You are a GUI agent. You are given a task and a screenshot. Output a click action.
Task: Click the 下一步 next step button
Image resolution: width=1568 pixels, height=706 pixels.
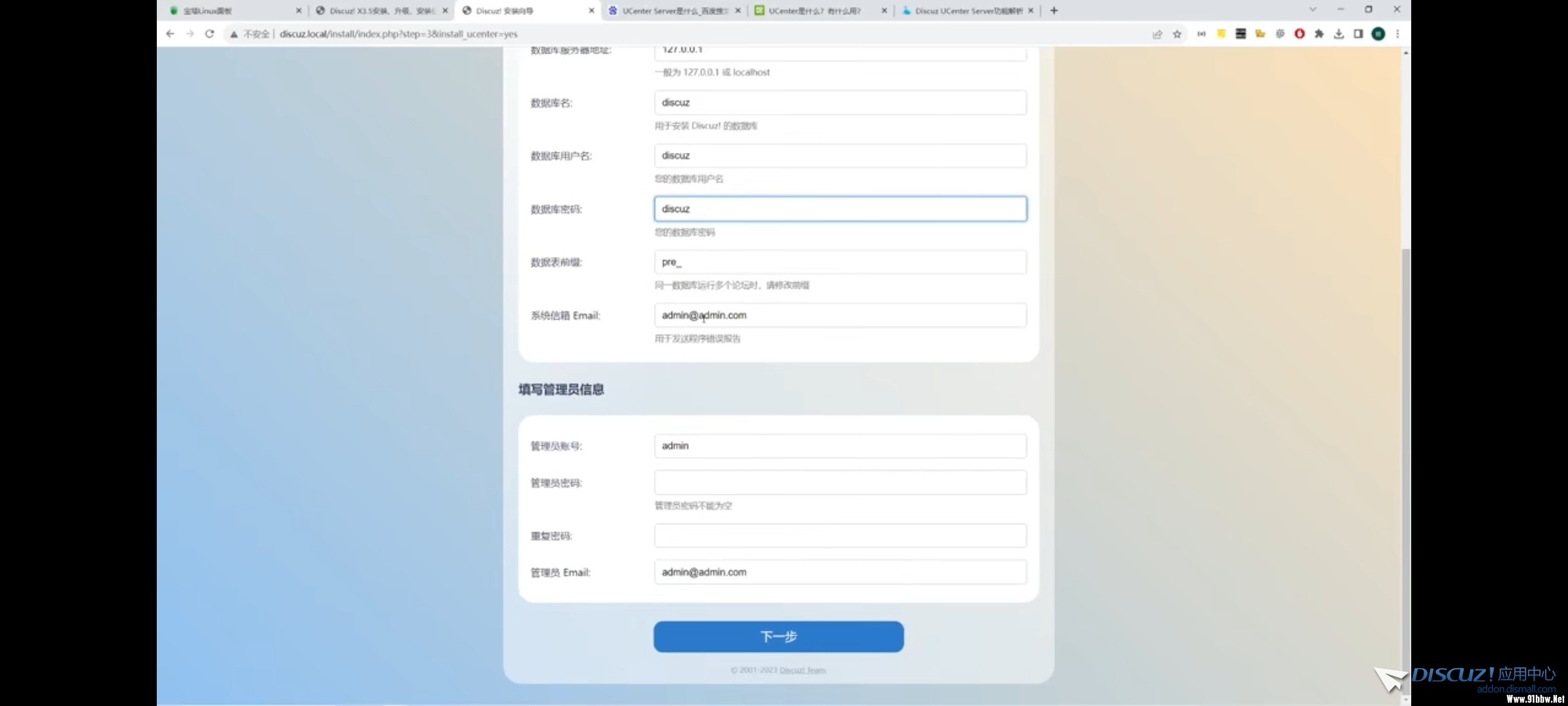[778, 637]
